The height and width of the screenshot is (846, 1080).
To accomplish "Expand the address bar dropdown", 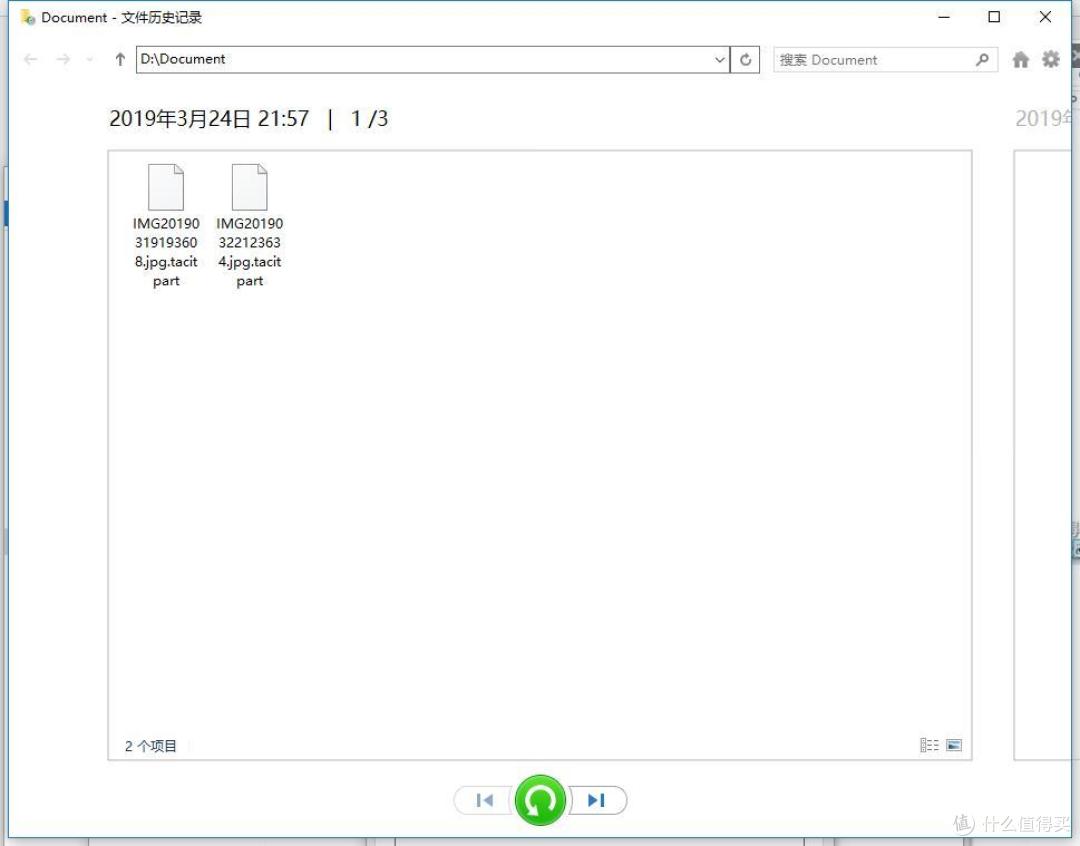I will click(x=720, y=60).
